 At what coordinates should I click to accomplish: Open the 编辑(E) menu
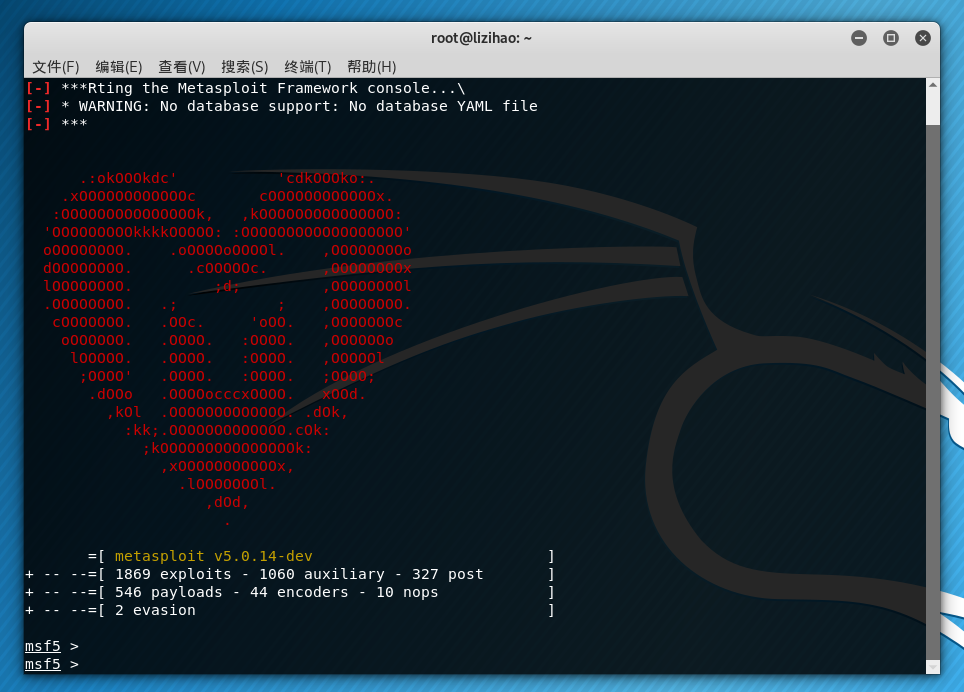coord(119,66)
